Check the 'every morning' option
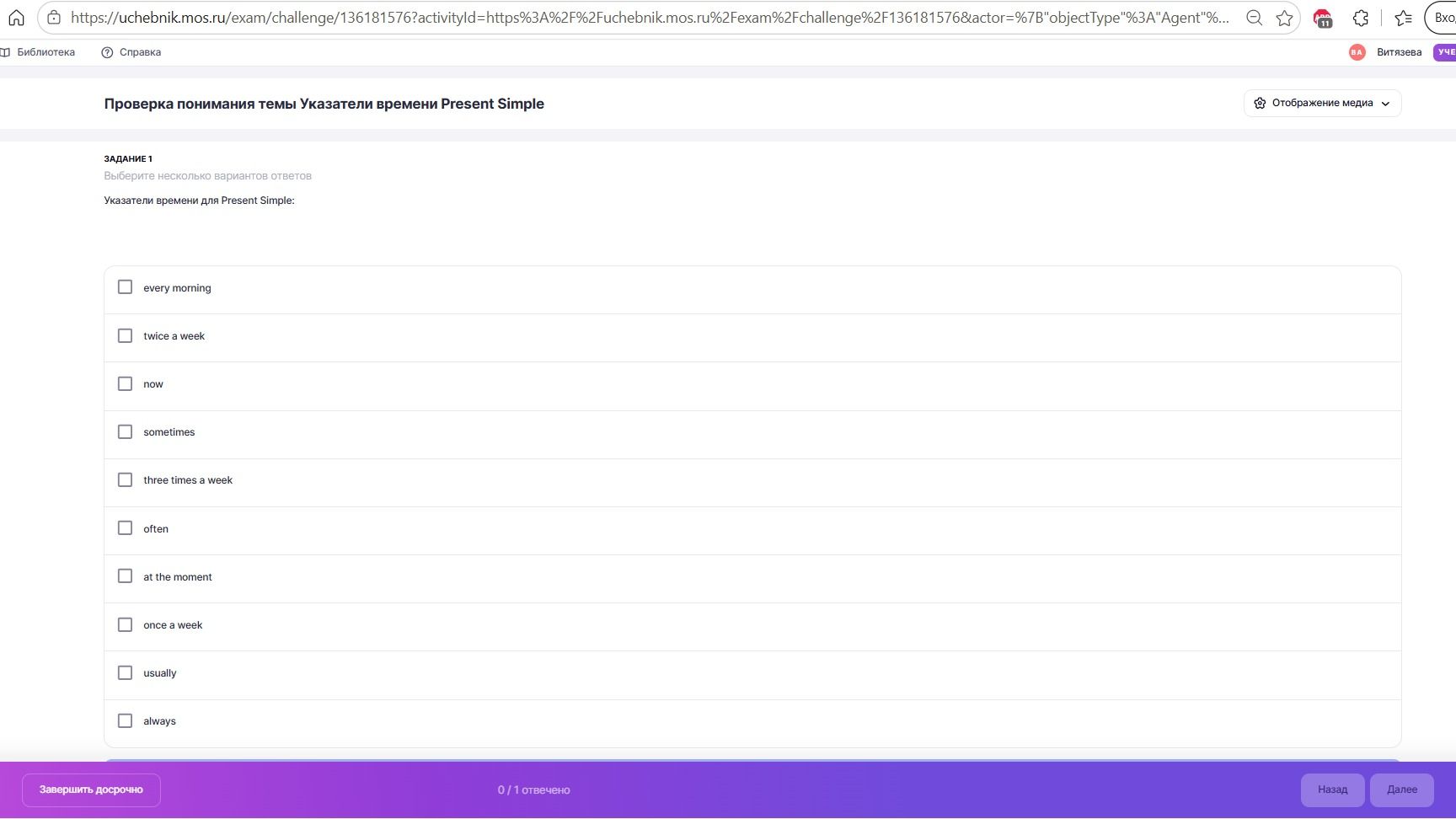This screenshot has height=819, width=1456. pyautogui.click(x=125, y=287)
